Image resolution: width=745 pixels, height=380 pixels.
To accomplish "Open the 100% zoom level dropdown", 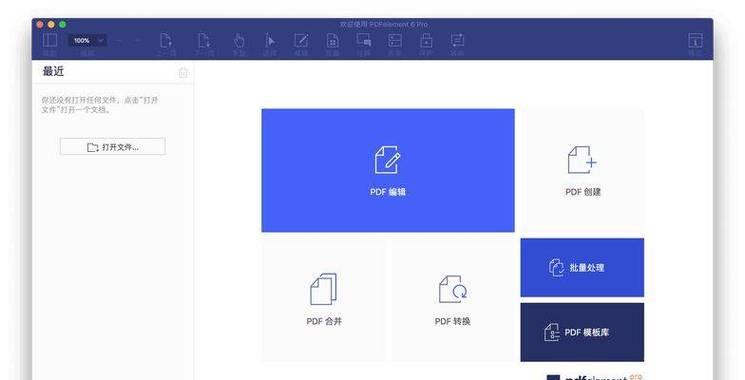I will (88, 41).
